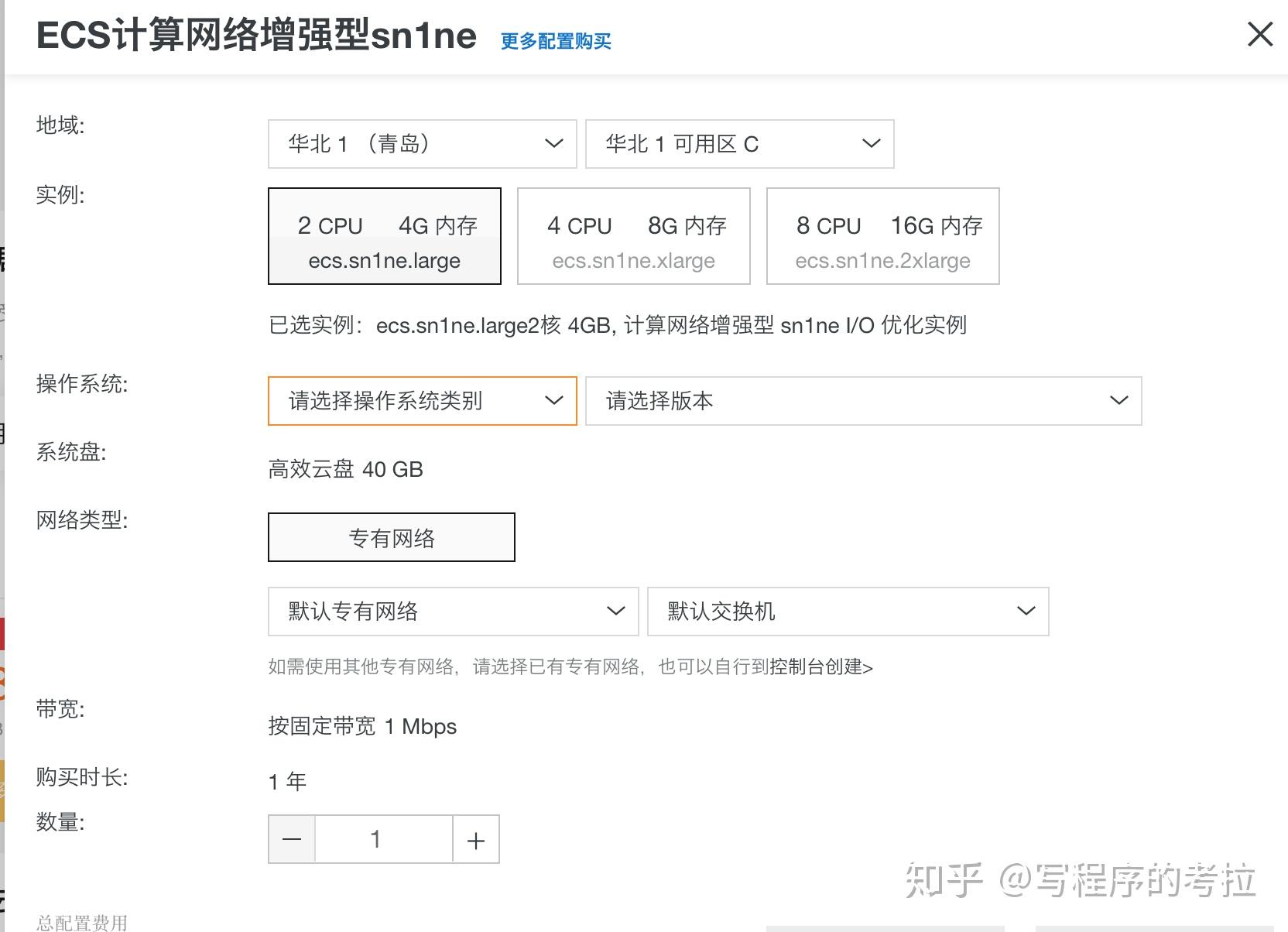Select the 4 CPU 8G ecs.sn1ne.xlarge instance

pos(634,236)
